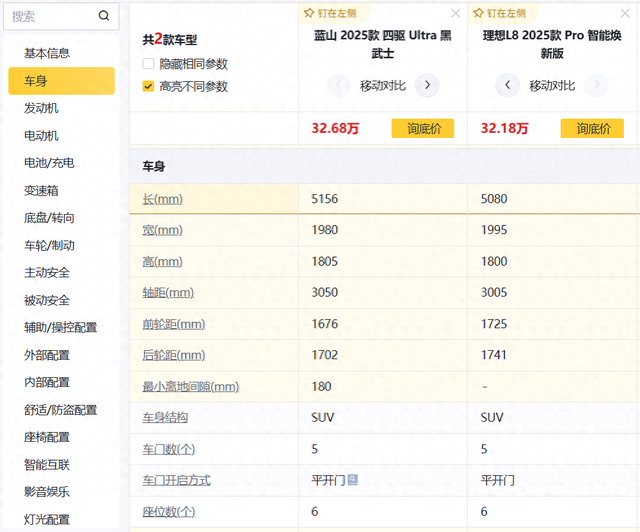Image resolution: width=640 pixels, height=532 pixels.
Task: Jump to the 车轮/制动 section
Action: click(x=49, y=245)
